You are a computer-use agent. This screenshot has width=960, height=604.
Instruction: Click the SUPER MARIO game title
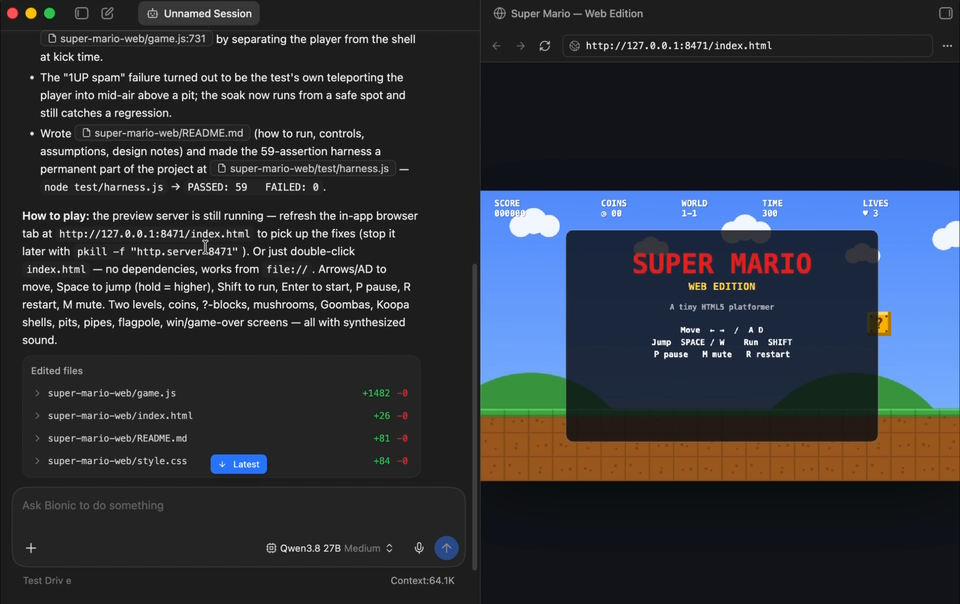(x=722, y=264)
